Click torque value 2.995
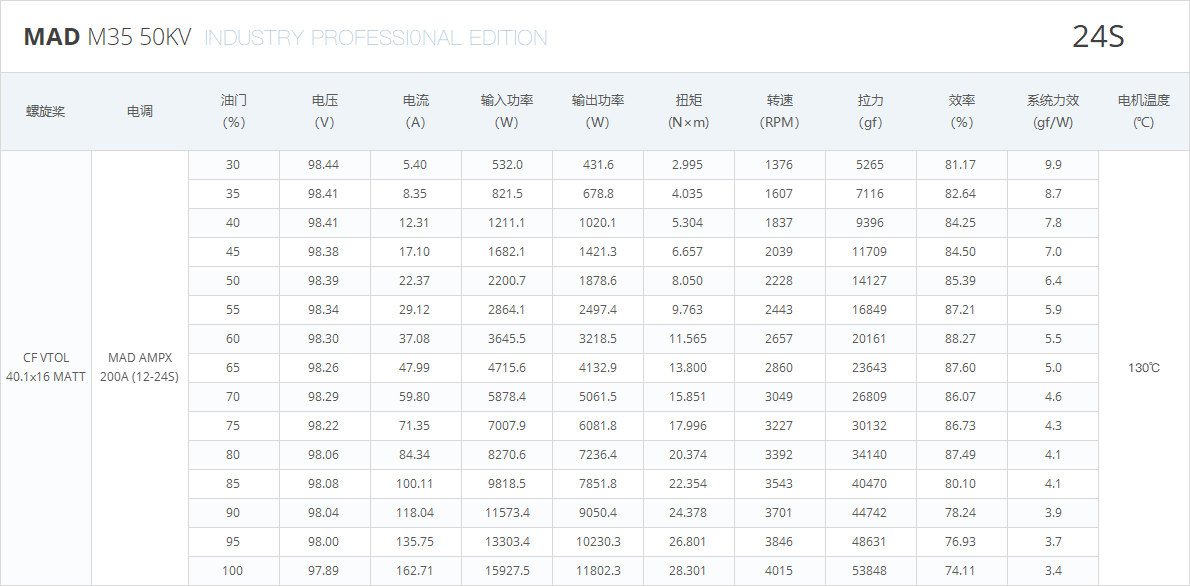1190x586 pixels. coord(688,165)
